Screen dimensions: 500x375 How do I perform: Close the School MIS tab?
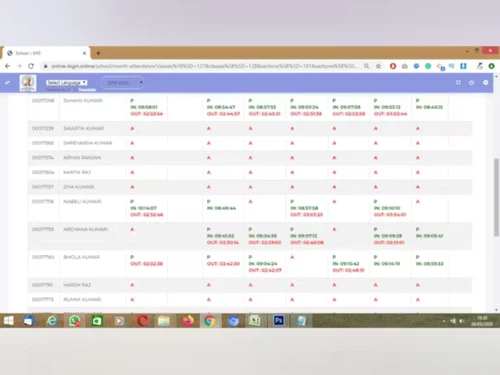(84, 53)
